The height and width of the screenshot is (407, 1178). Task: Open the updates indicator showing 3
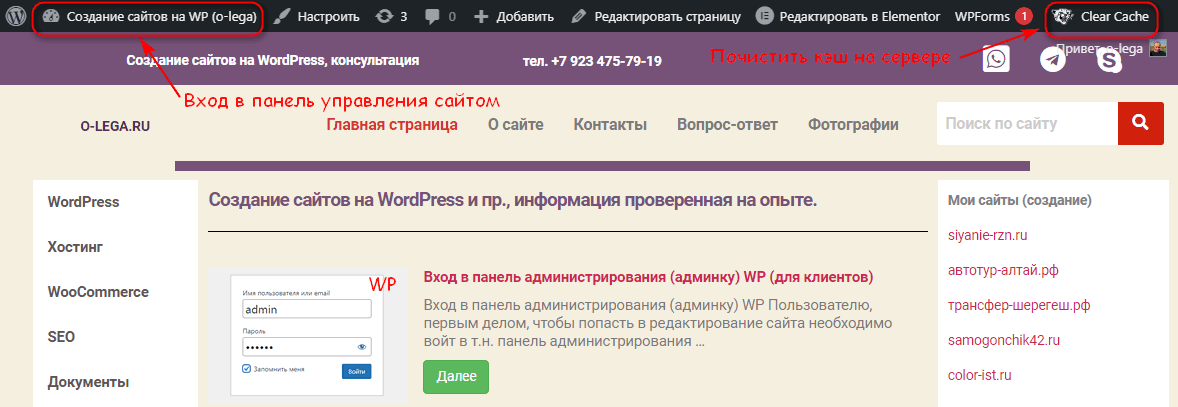pyautogui.click(x=391, y=16)
